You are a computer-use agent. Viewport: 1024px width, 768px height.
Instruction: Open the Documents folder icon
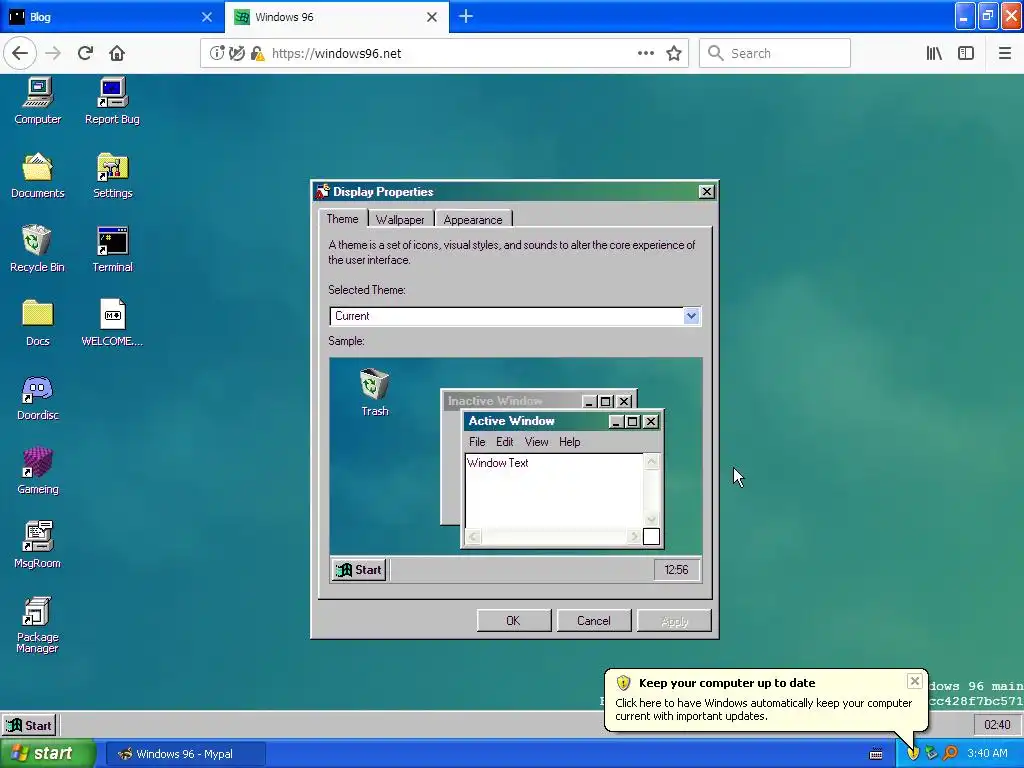pos(37,175)
